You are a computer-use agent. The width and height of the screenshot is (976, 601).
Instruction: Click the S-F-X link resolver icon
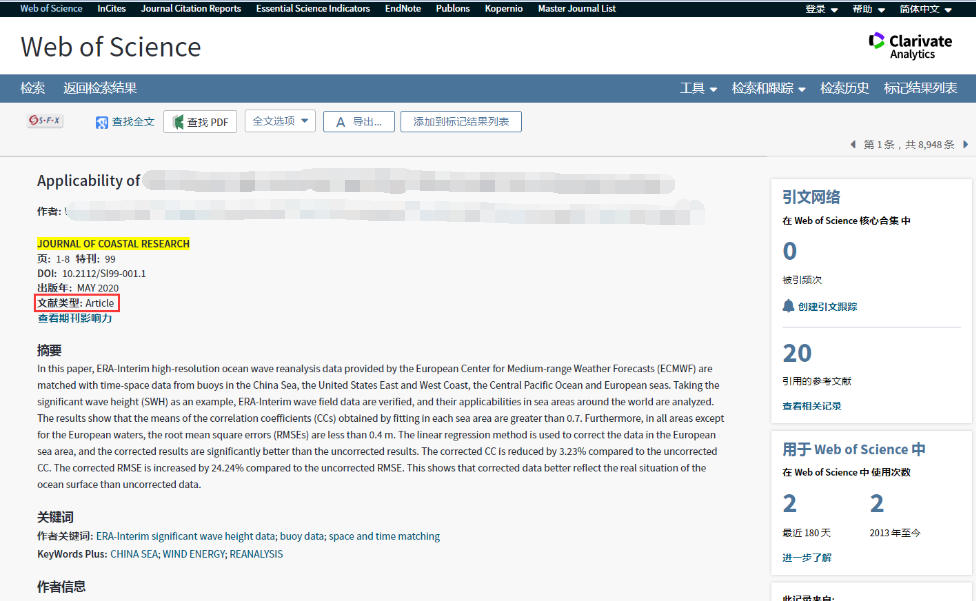pyautogui.click(x=45, y=121)
